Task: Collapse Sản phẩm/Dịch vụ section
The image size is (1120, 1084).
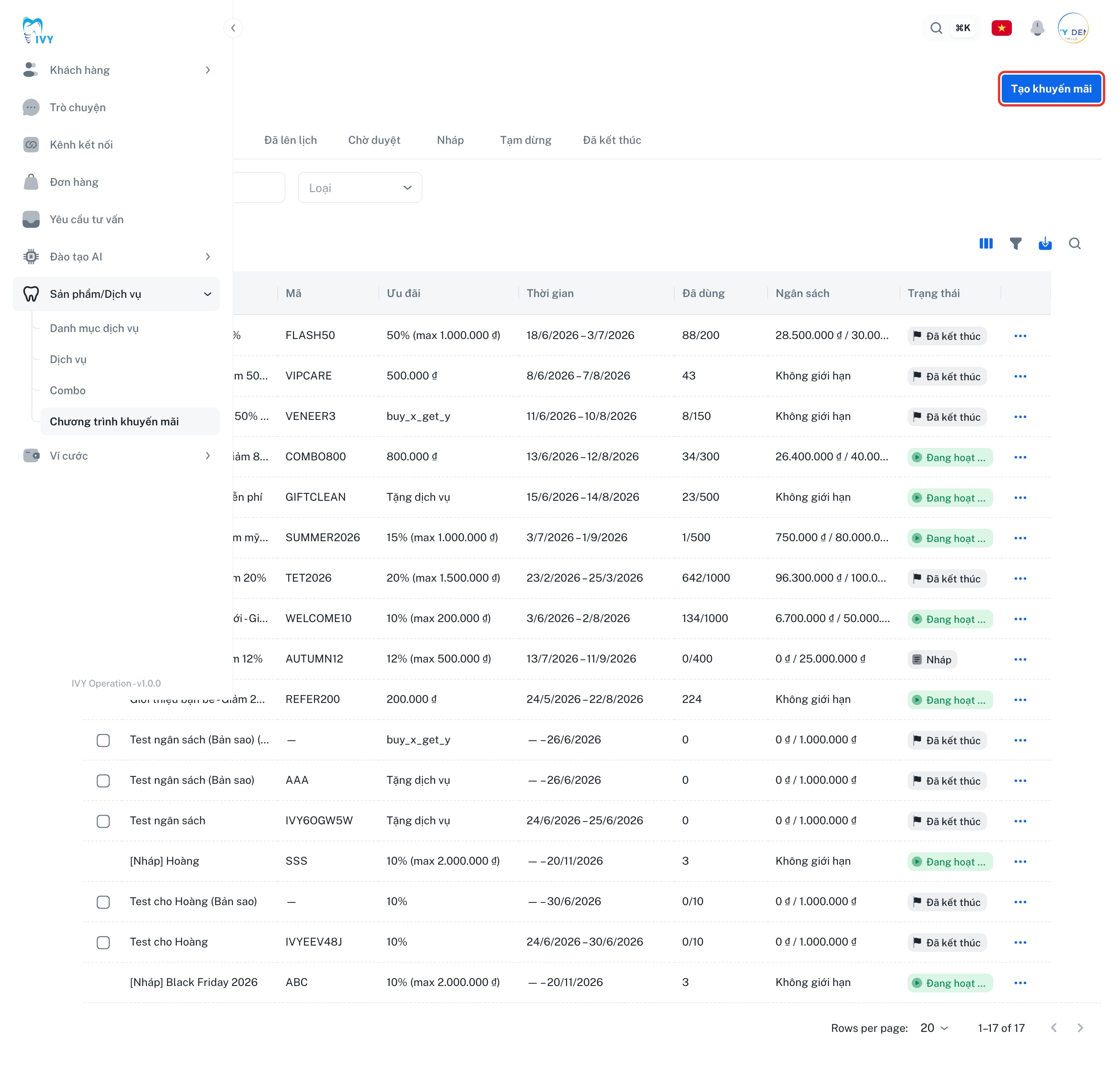Action: pos(207,294)
